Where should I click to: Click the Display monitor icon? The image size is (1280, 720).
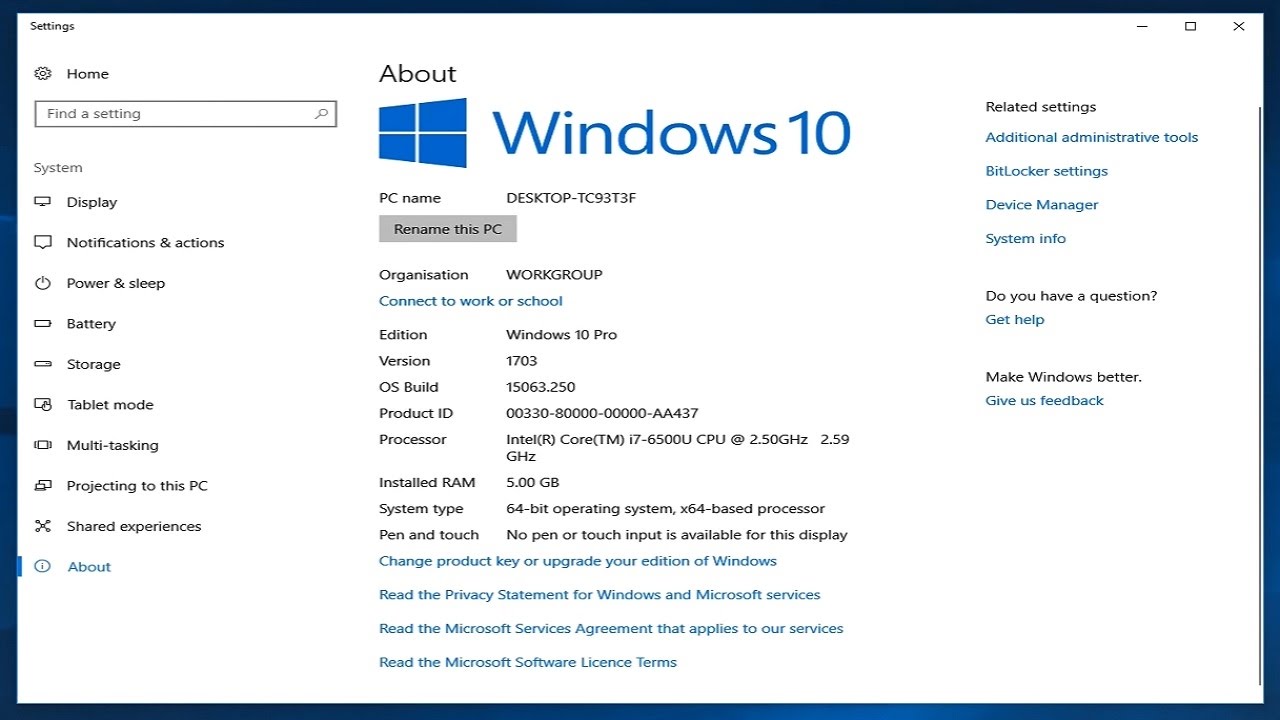point(43,202)
